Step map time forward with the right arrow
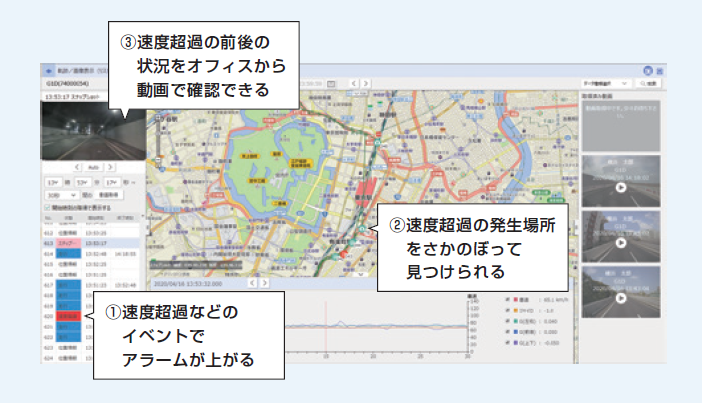Viewport: 702px width, 403px height. pos(265,283)
